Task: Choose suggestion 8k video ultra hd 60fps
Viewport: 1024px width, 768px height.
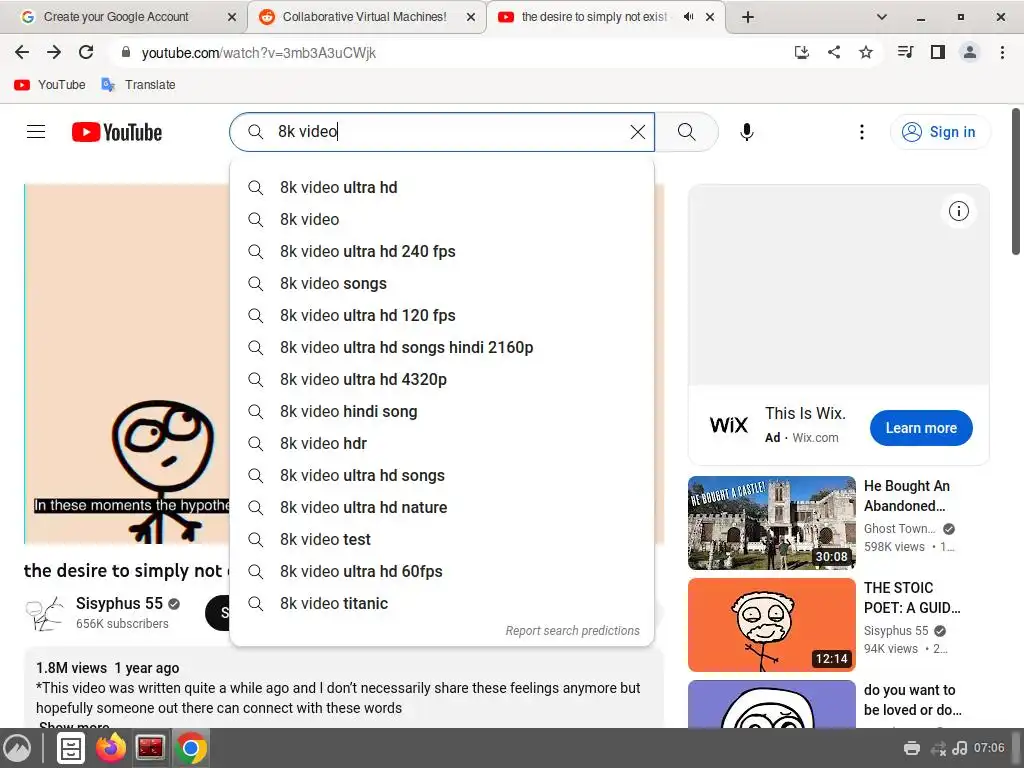Action: [x=442, y=571]
